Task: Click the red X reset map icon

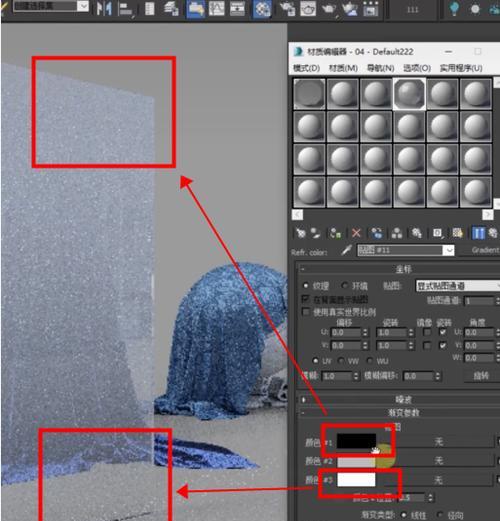Action: tap(356, 233)
